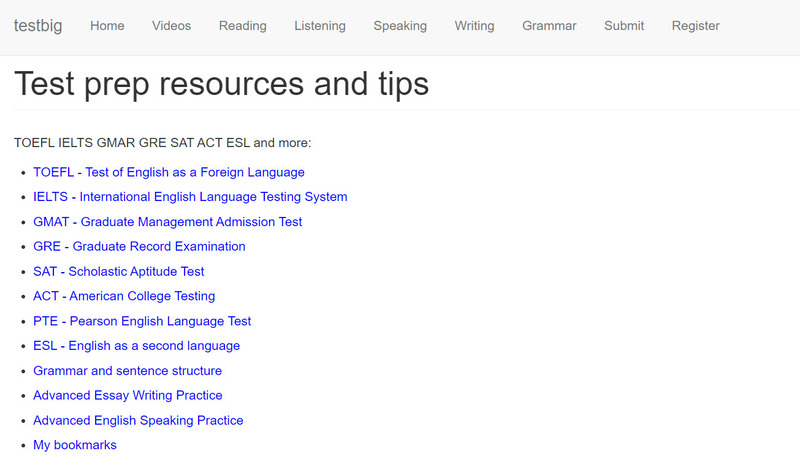
Task: Open the My bookmarks link
Action: pyautogui.click(x=74, y=445)
